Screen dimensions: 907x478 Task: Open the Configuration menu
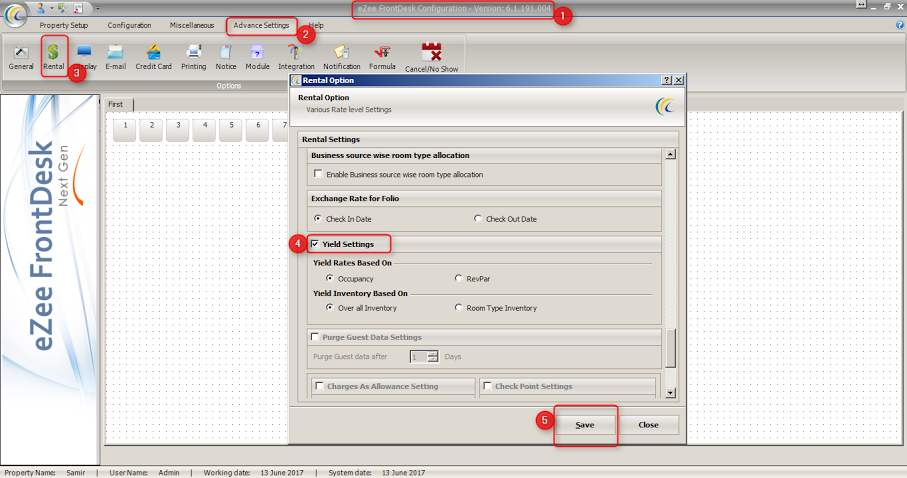point(130,25)
